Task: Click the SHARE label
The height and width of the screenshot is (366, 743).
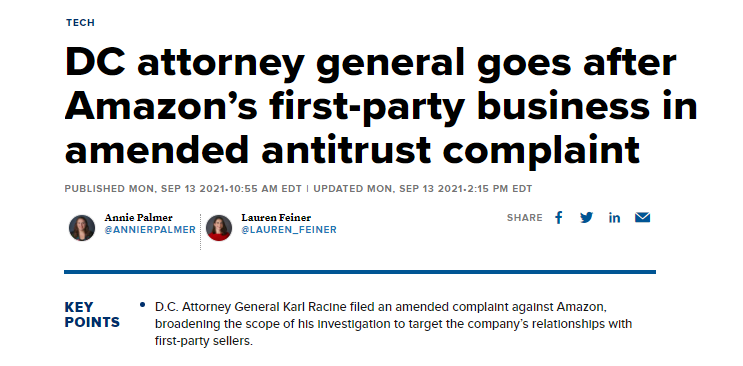Action: [x=525, y=218]
